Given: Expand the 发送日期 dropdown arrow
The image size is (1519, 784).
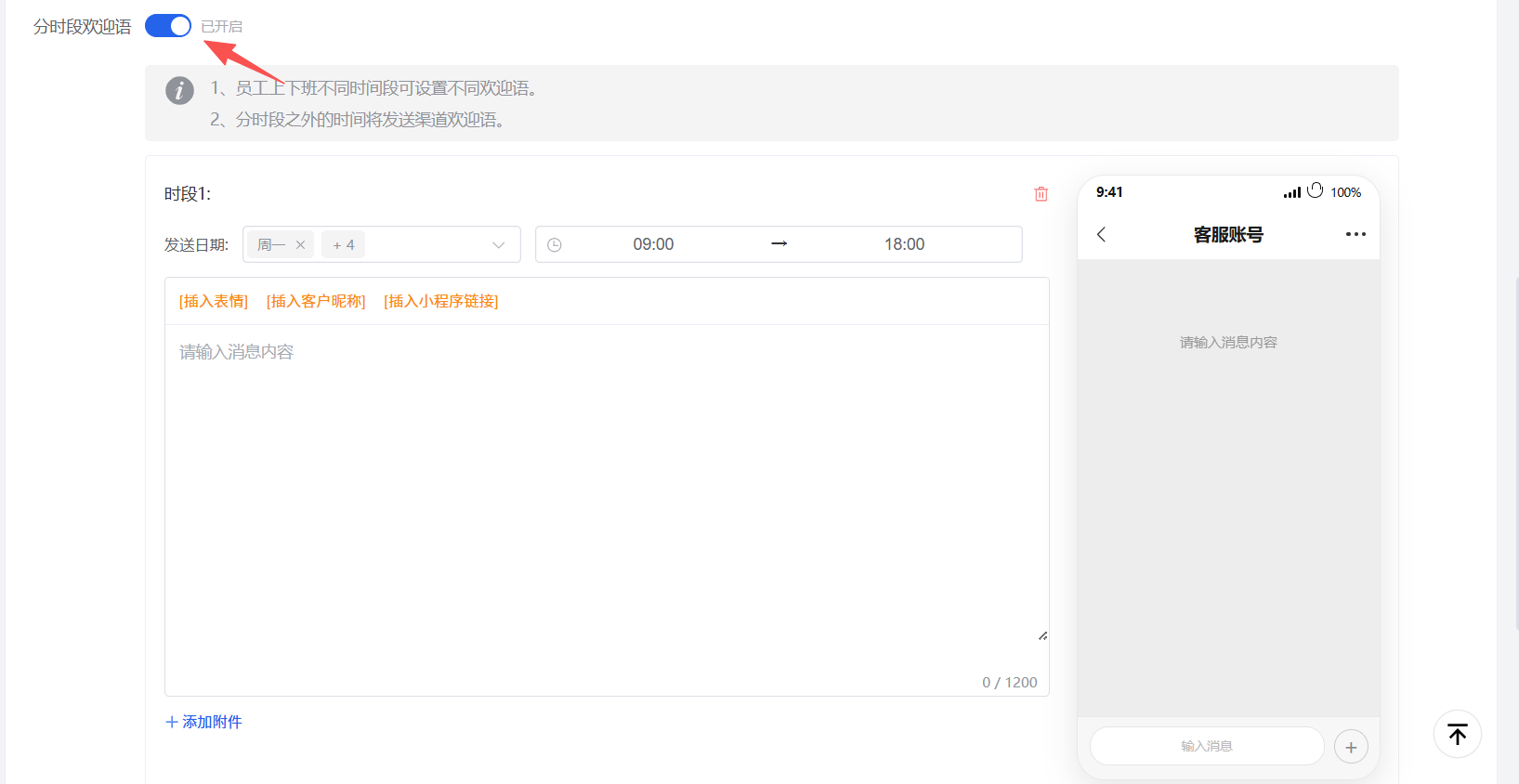Looking at the screenshot, I should click(499, 245).
